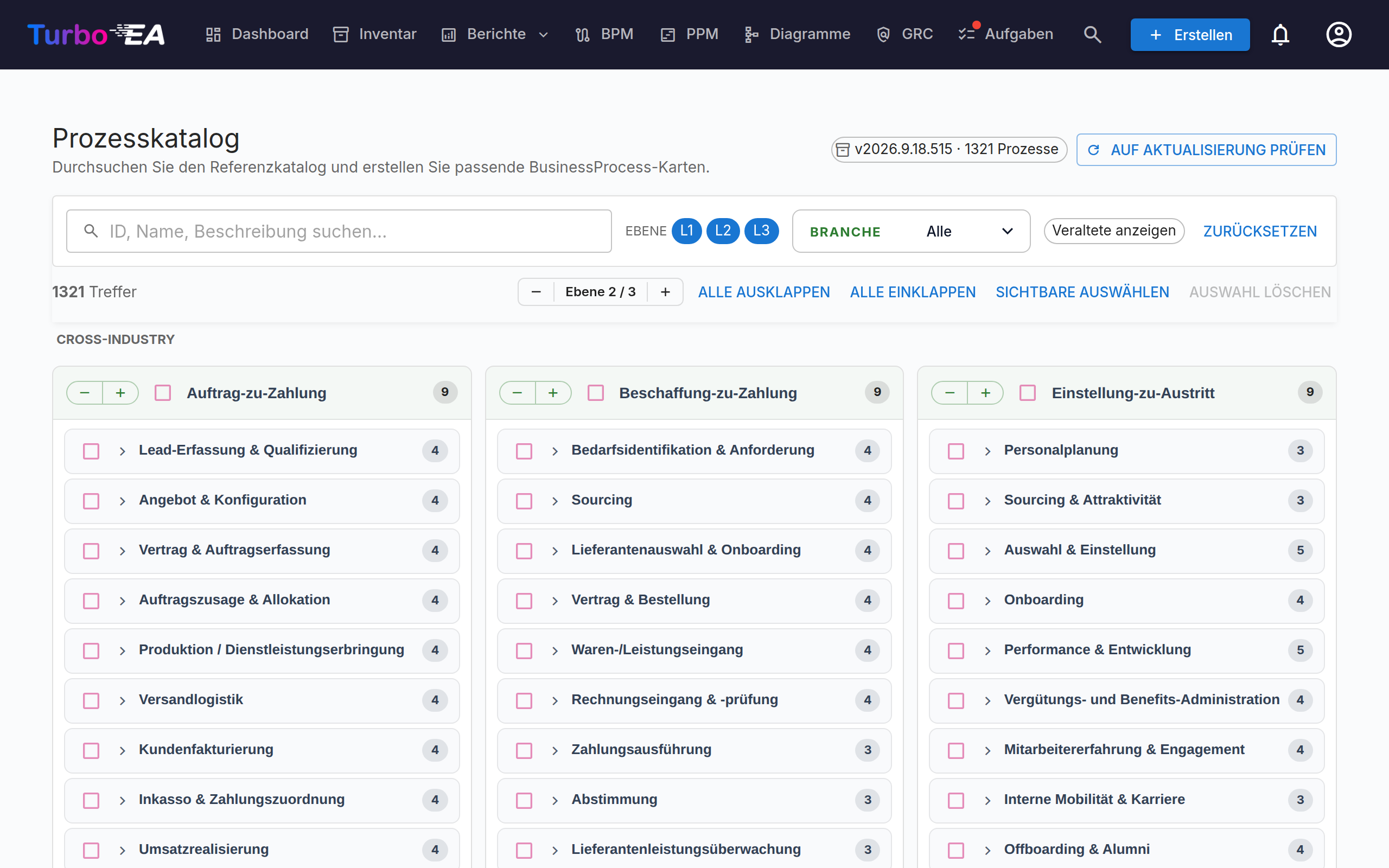1389x868 pixels.
Task: Tick the Versandlogistik checkbox
Action: tap(91, 700)
